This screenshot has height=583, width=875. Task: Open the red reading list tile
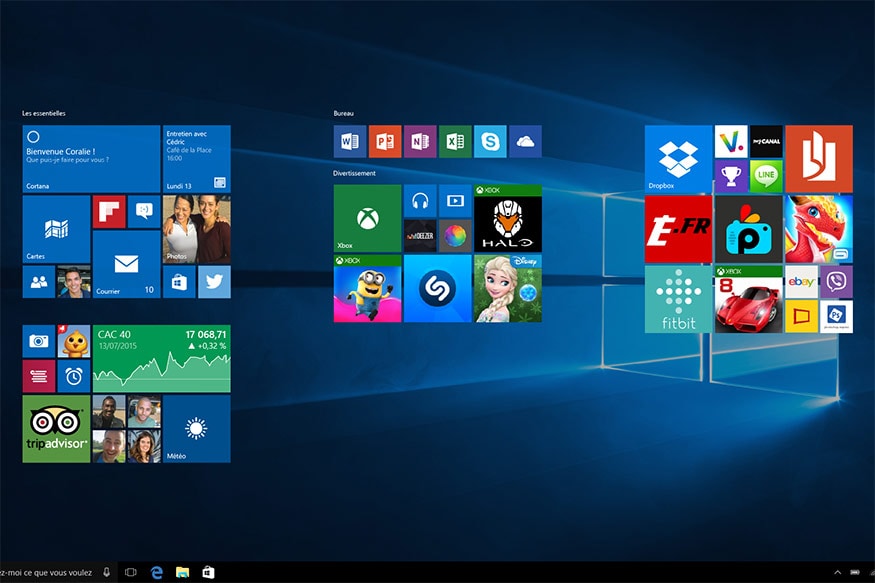pyautogui.click(x=39, y=376)
